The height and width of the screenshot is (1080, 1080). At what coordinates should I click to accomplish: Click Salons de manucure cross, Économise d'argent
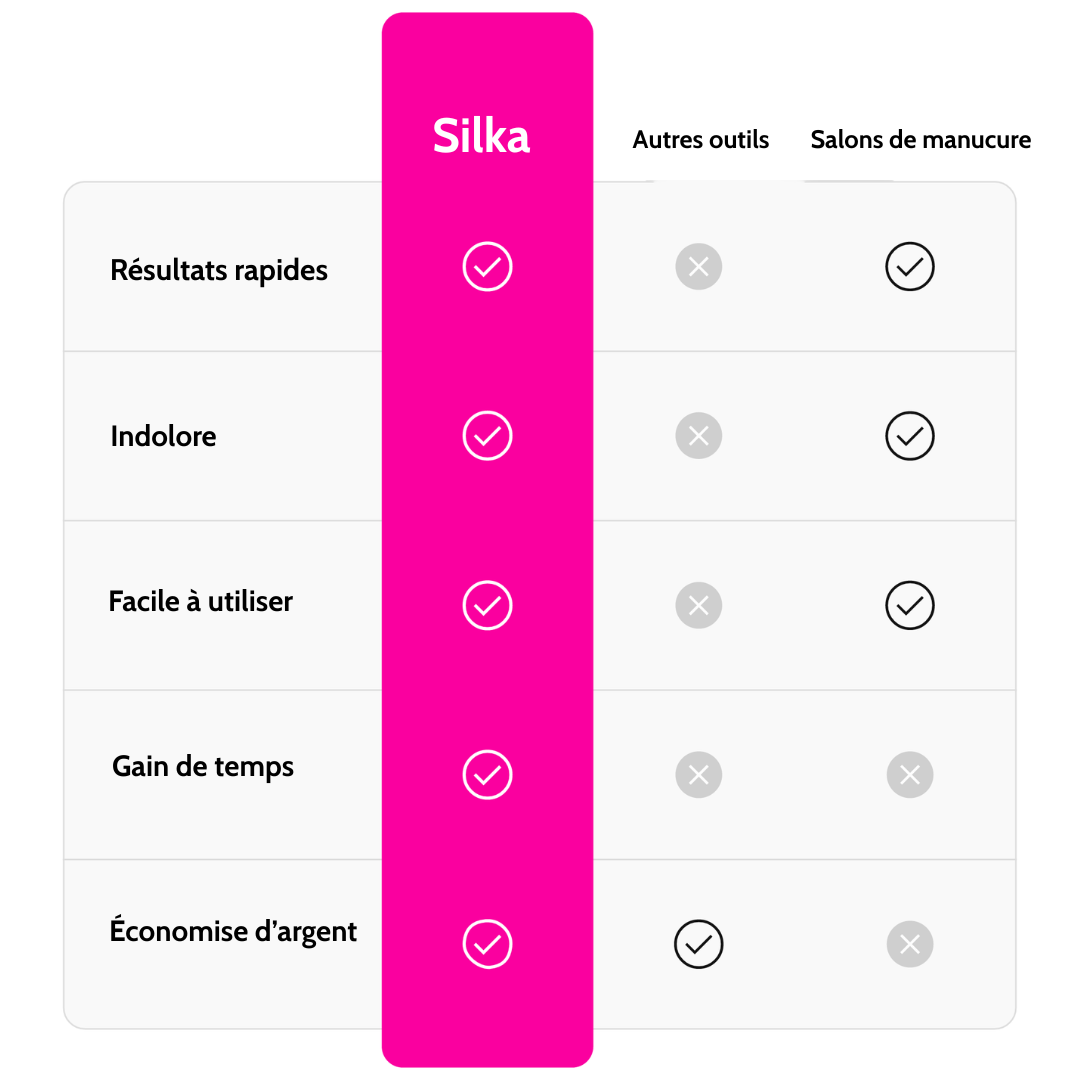point(910,944)
